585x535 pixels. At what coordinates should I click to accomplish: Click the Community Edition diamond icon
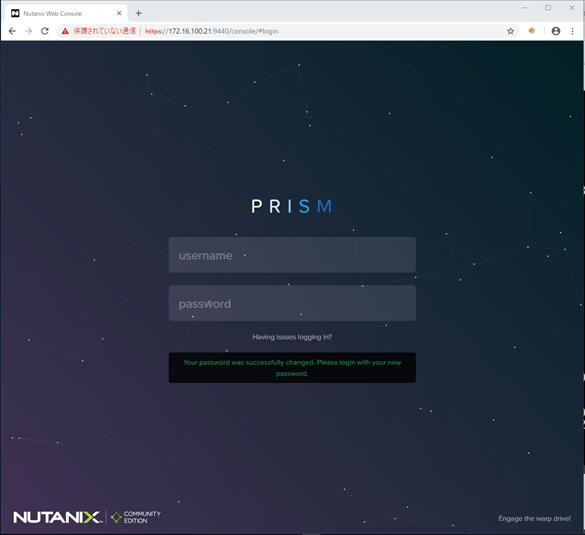click(x=116, y=517)
